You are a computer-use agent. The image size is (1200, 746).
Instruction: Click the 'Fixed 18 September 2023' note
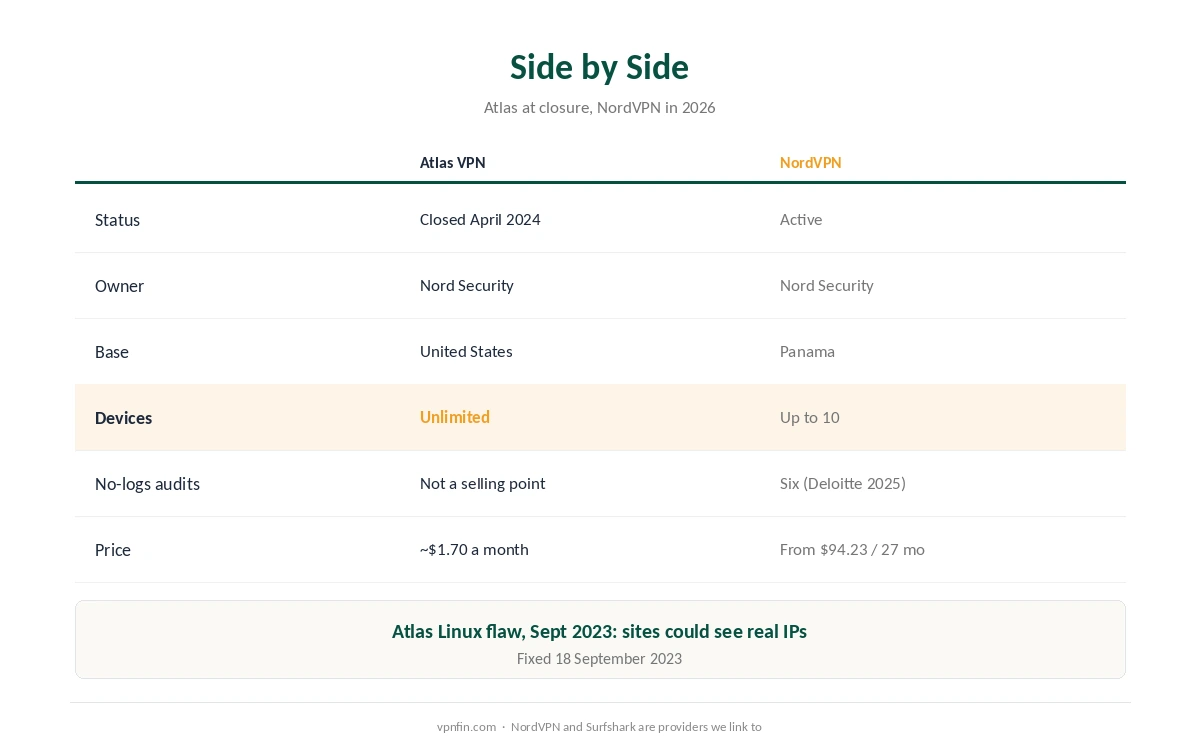pos(599,659)
